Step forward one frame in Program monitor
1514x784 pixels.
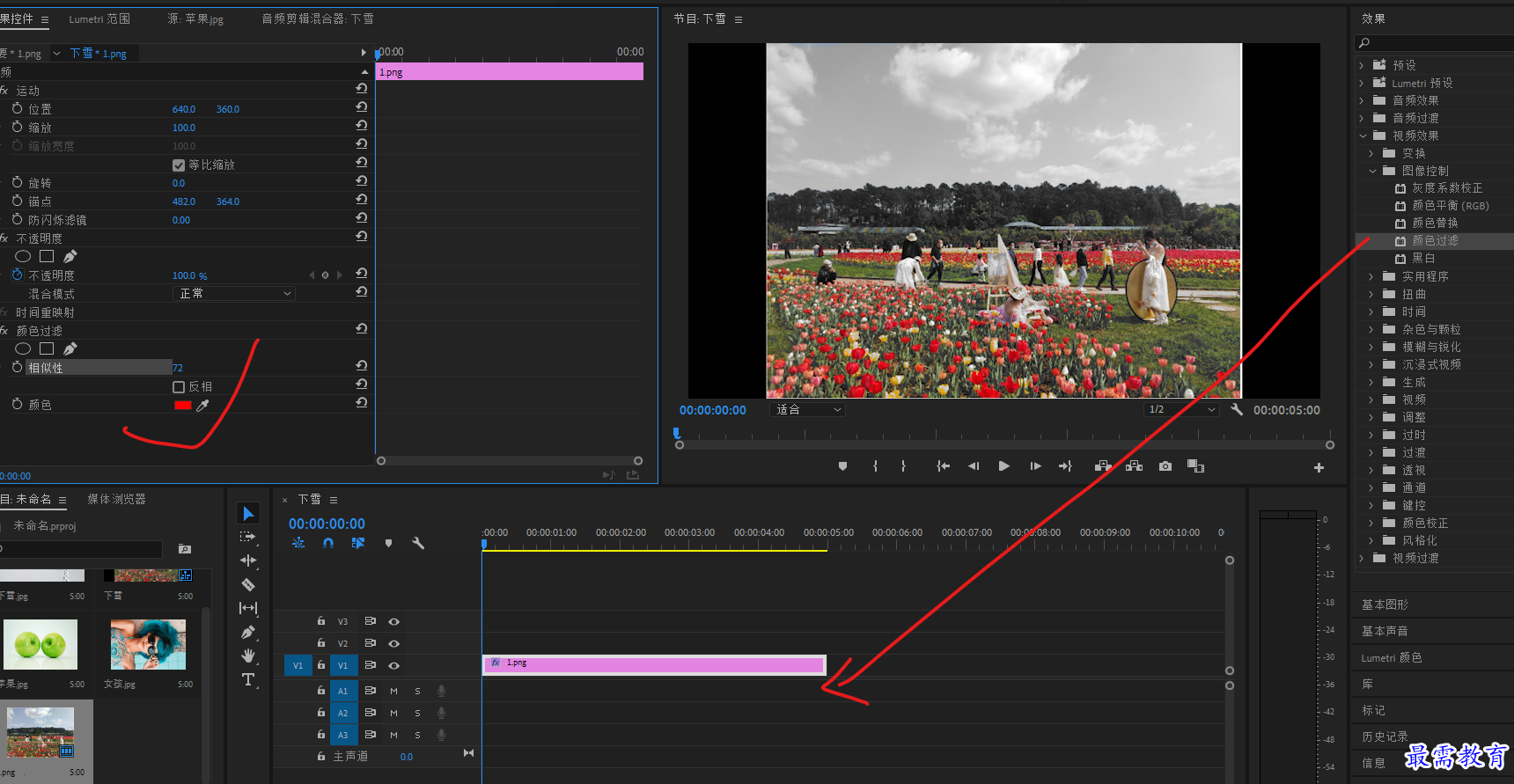tap(1035, 466)
